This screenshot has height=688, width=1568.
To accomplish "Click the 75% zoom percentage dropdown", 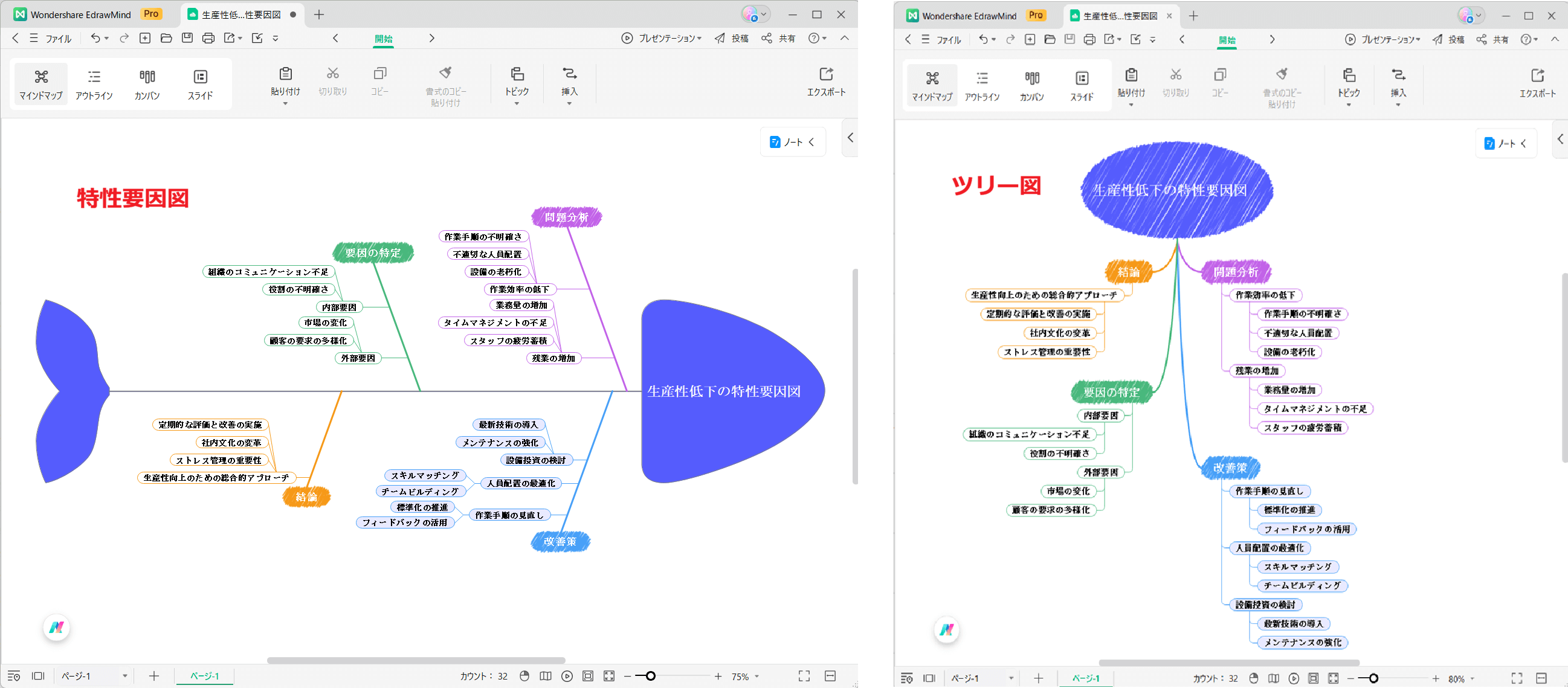I will (x=744, y=676).
